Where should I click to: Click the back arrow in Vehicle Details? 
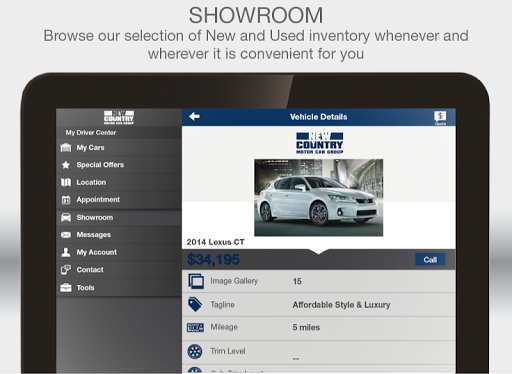pos(194,117)
